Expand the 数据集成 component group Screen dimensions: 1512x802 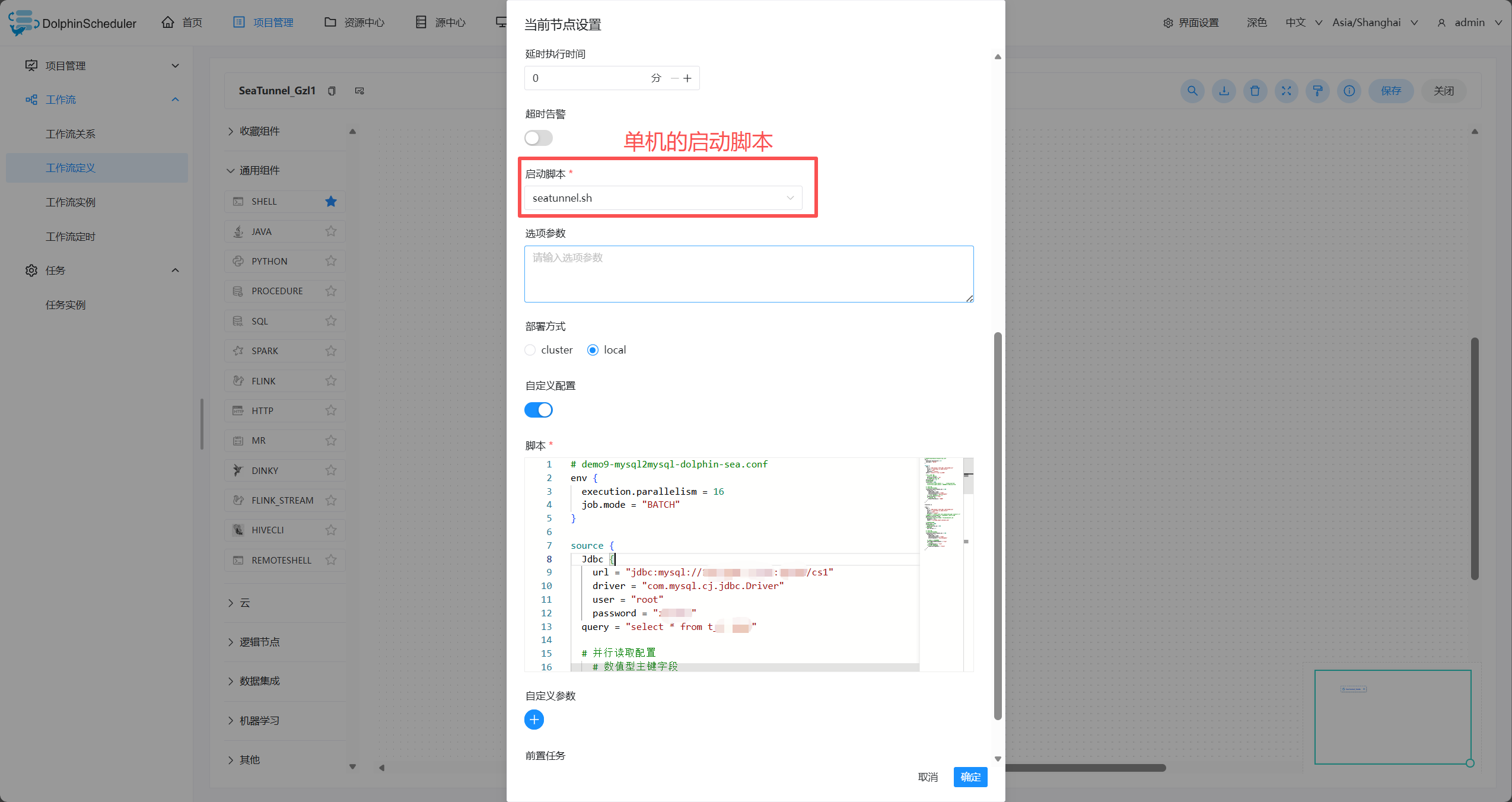pos(259,681)
